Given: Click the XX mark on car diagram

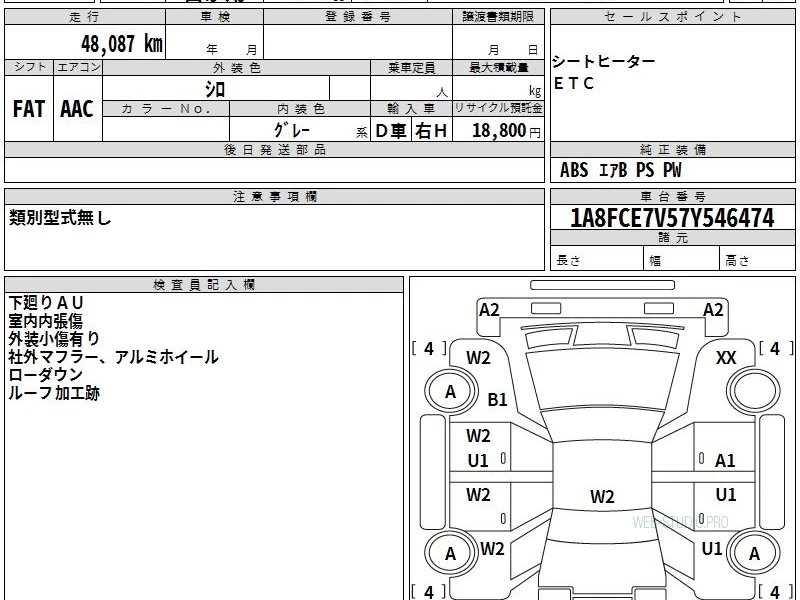Looking at the screenshot, I should tap(726, 358).
